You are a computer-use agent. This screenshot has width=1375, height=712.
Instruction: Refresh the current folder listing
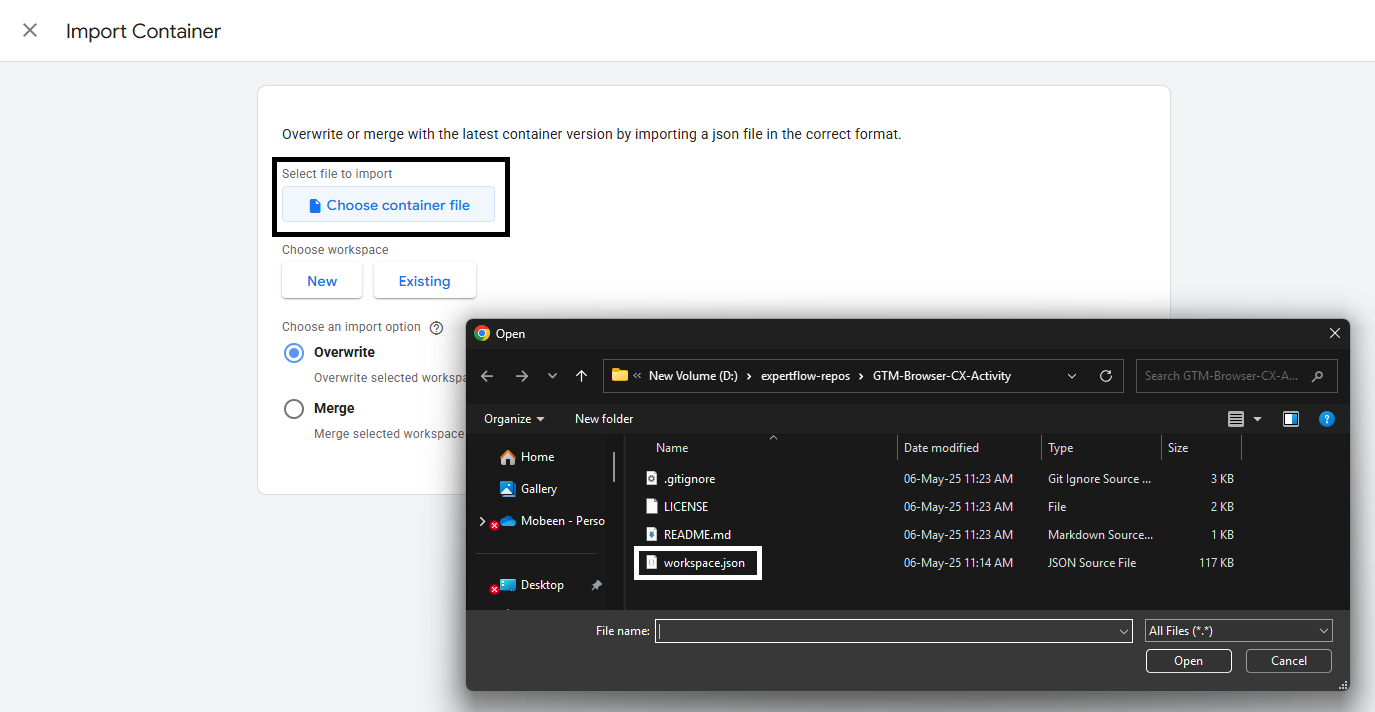click(1105, 376)
